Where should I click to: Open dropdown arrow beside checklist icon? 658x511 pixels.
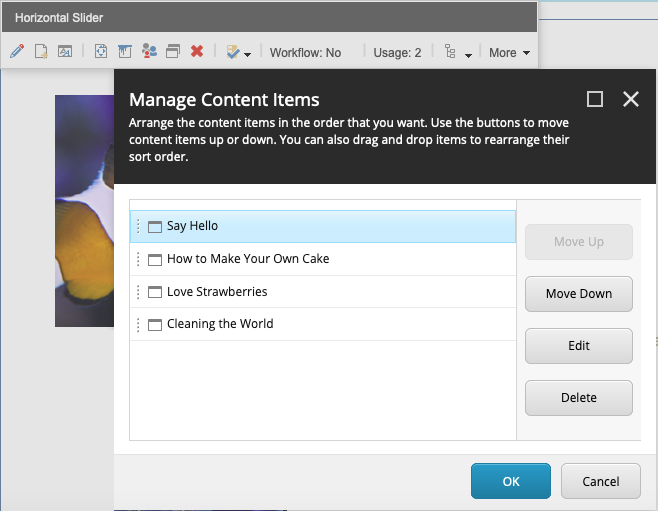(248, 54)
